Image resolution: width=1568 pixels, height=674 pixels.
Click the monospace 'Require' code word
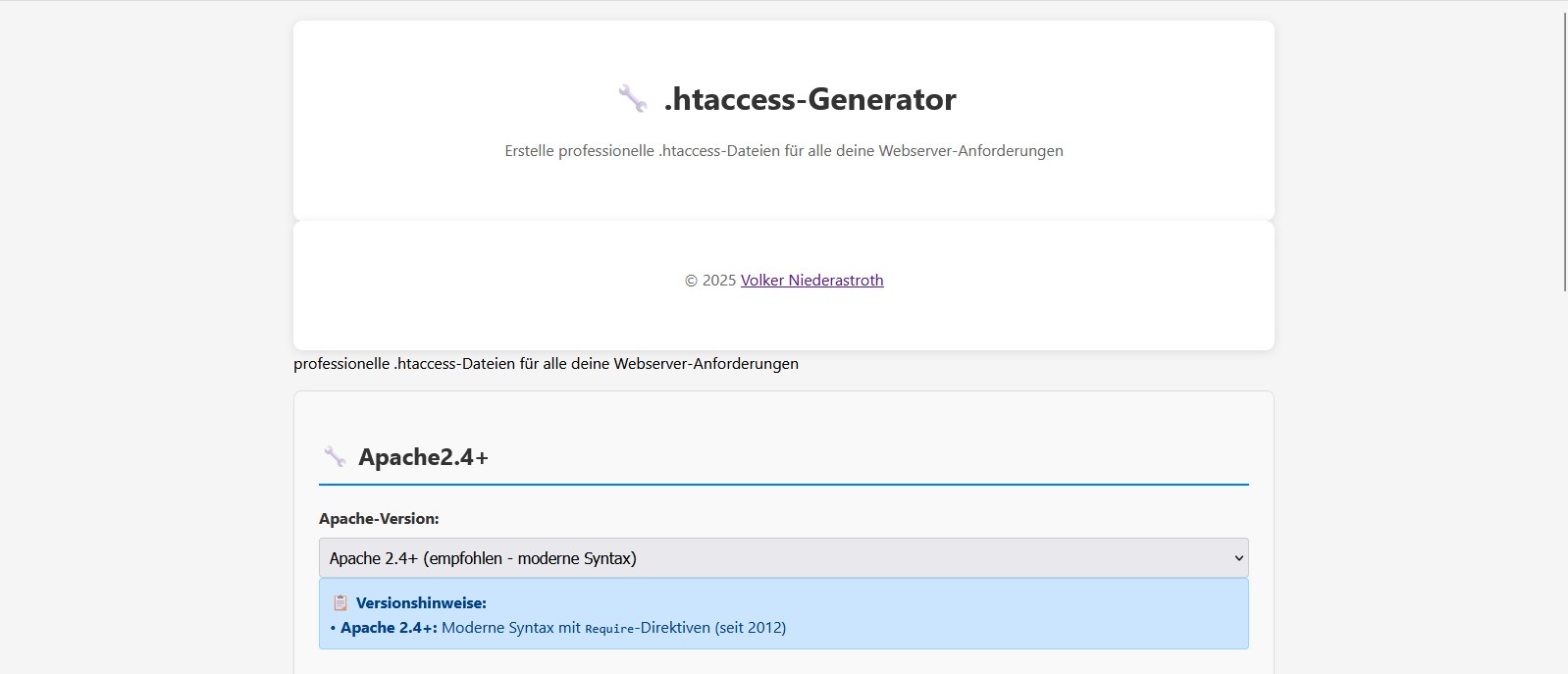point(609,629)
